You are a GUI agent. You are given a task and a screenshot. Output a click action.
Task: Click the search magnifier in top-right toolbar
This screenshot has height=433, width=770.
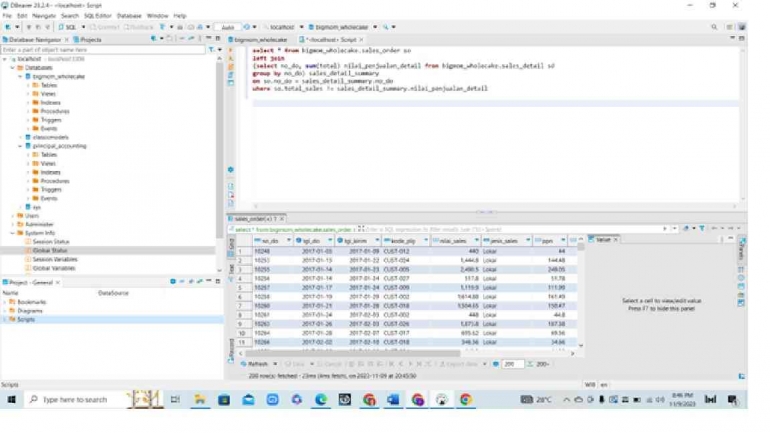click(714, 27)
